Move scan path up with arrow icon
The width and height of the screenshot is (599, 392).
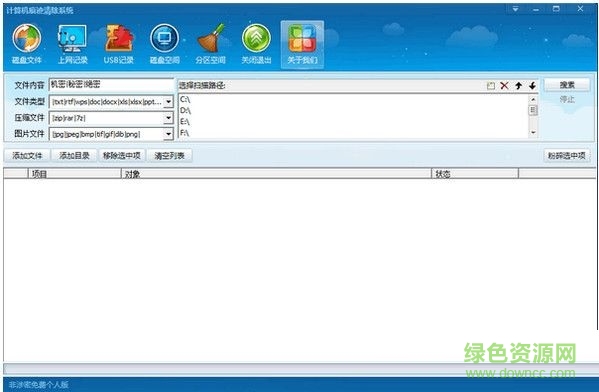point(518,86)
